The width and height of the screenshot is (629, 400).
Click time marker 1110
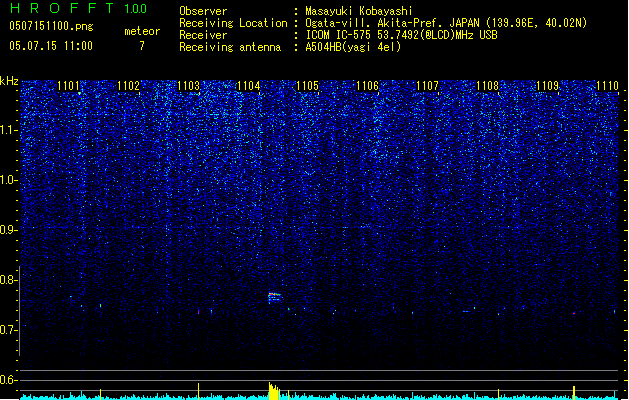click(607, 86)
